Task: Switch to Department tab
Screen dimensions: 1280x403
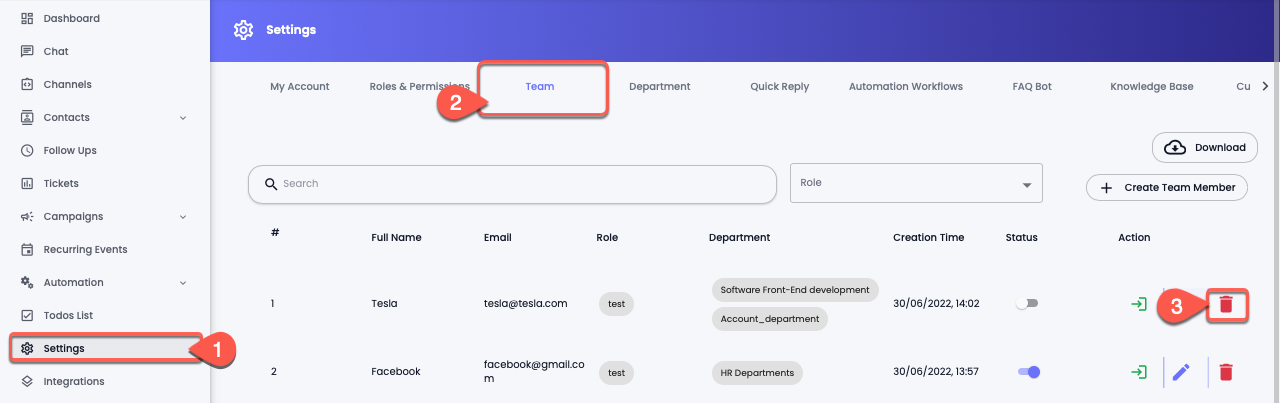Action: 660,86
